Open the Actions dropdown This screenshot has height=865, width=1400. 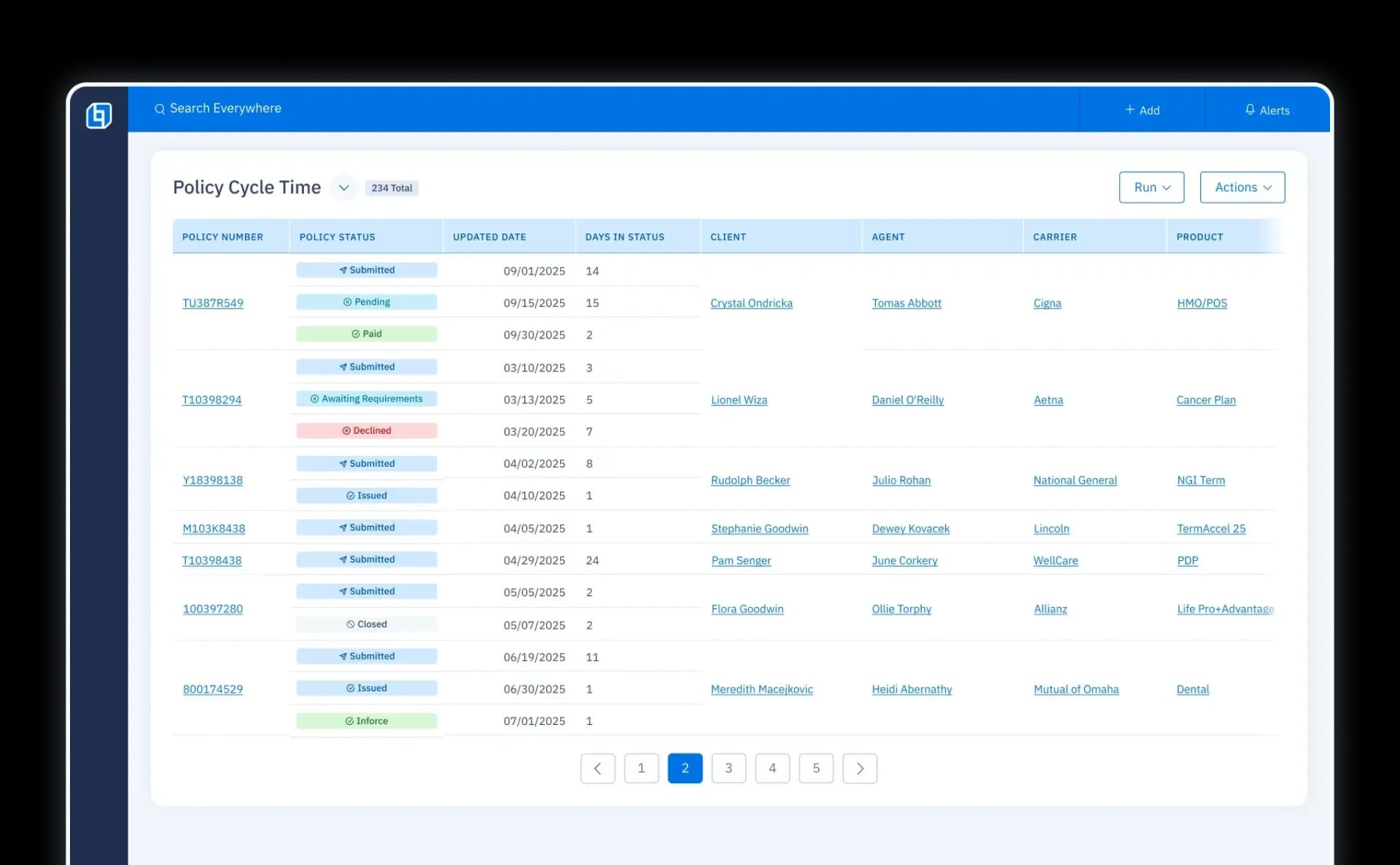point(1242,187)
